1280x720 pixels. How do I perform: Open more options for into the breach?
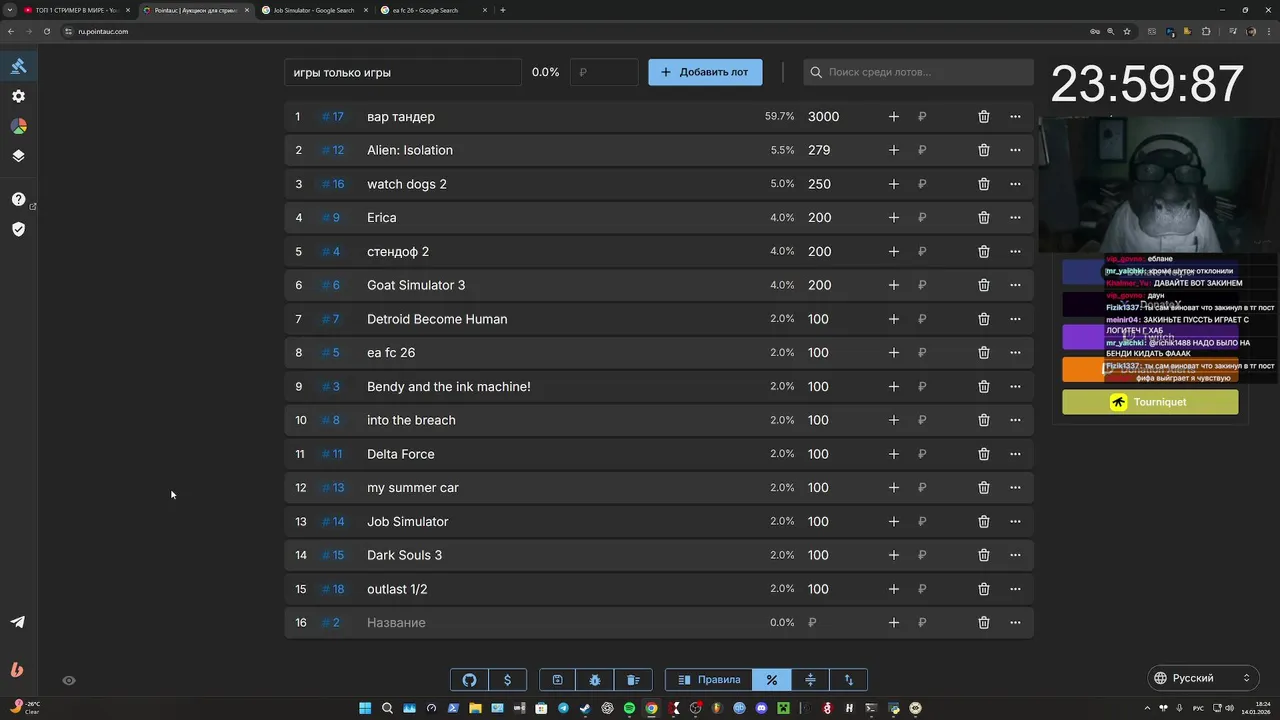coord(1015,420)
